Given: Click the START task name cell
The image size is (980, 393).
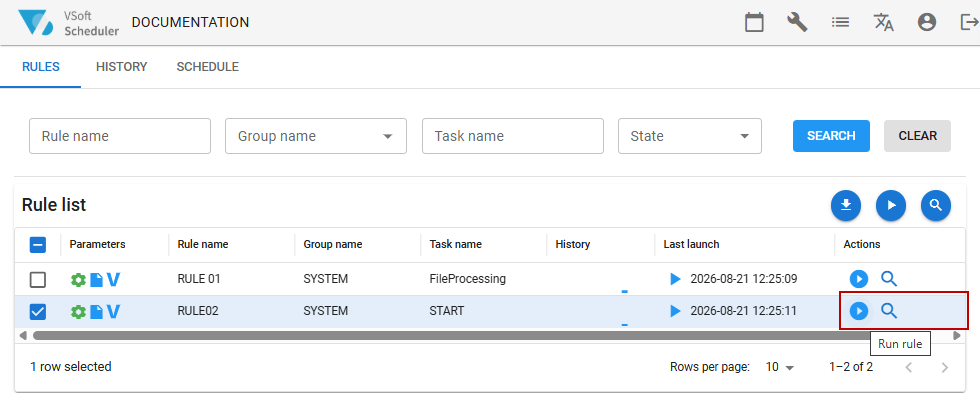Looking at the screenshot, I should tap(447, 311).
